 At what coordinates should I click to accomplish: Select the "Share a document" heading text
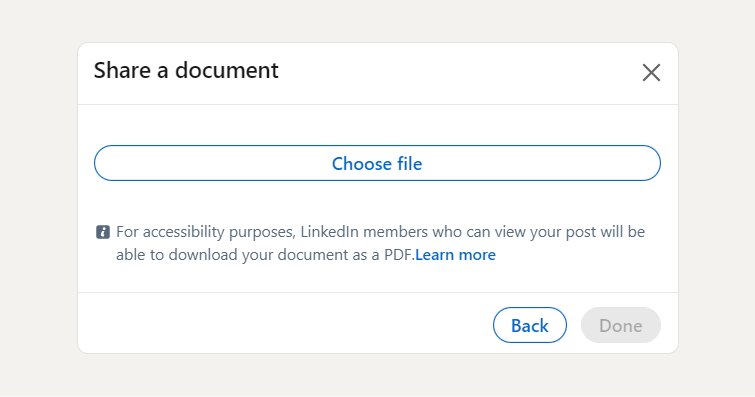[186, 70]
